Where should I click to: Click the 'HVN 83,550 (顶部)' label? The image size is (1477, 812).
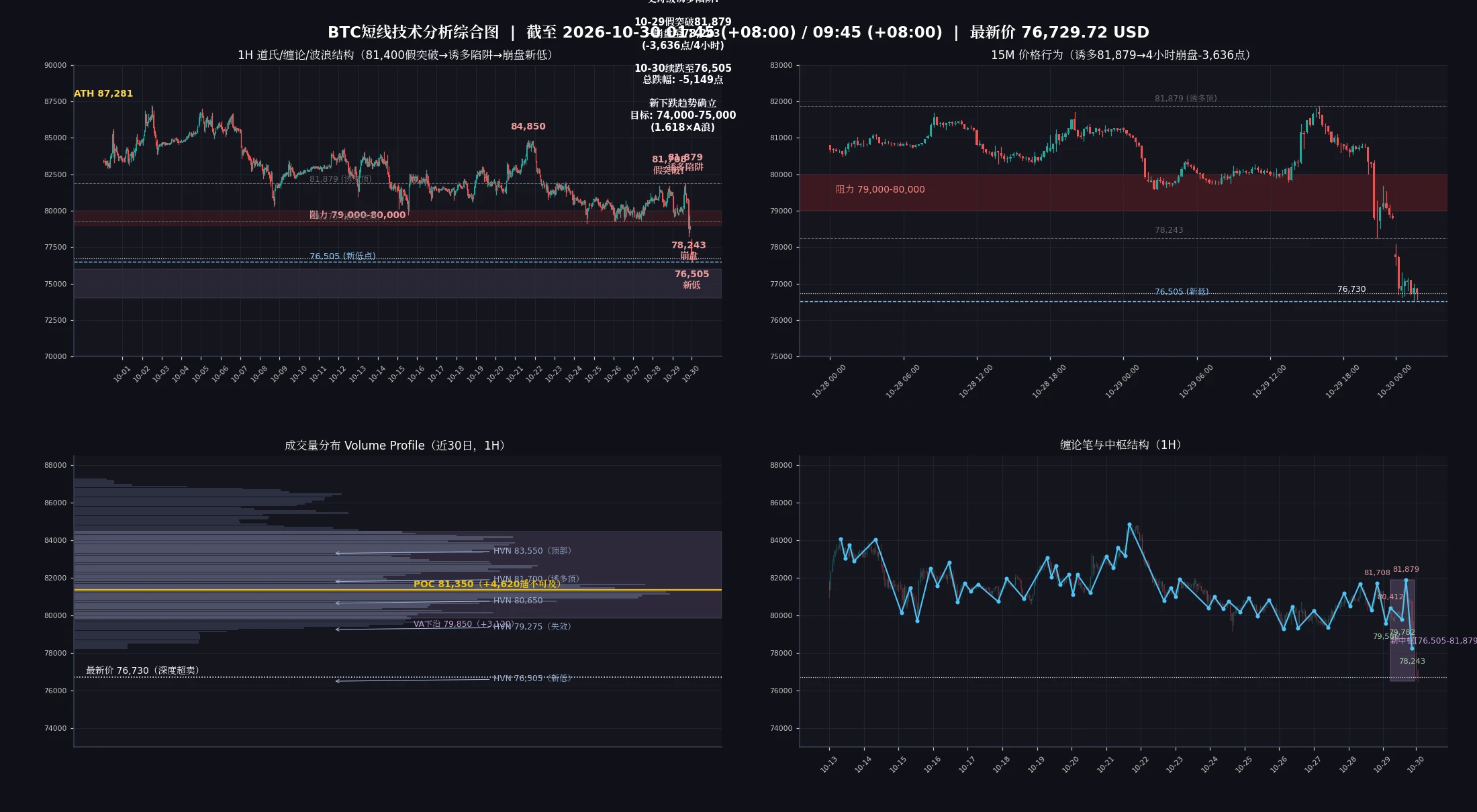532,550
